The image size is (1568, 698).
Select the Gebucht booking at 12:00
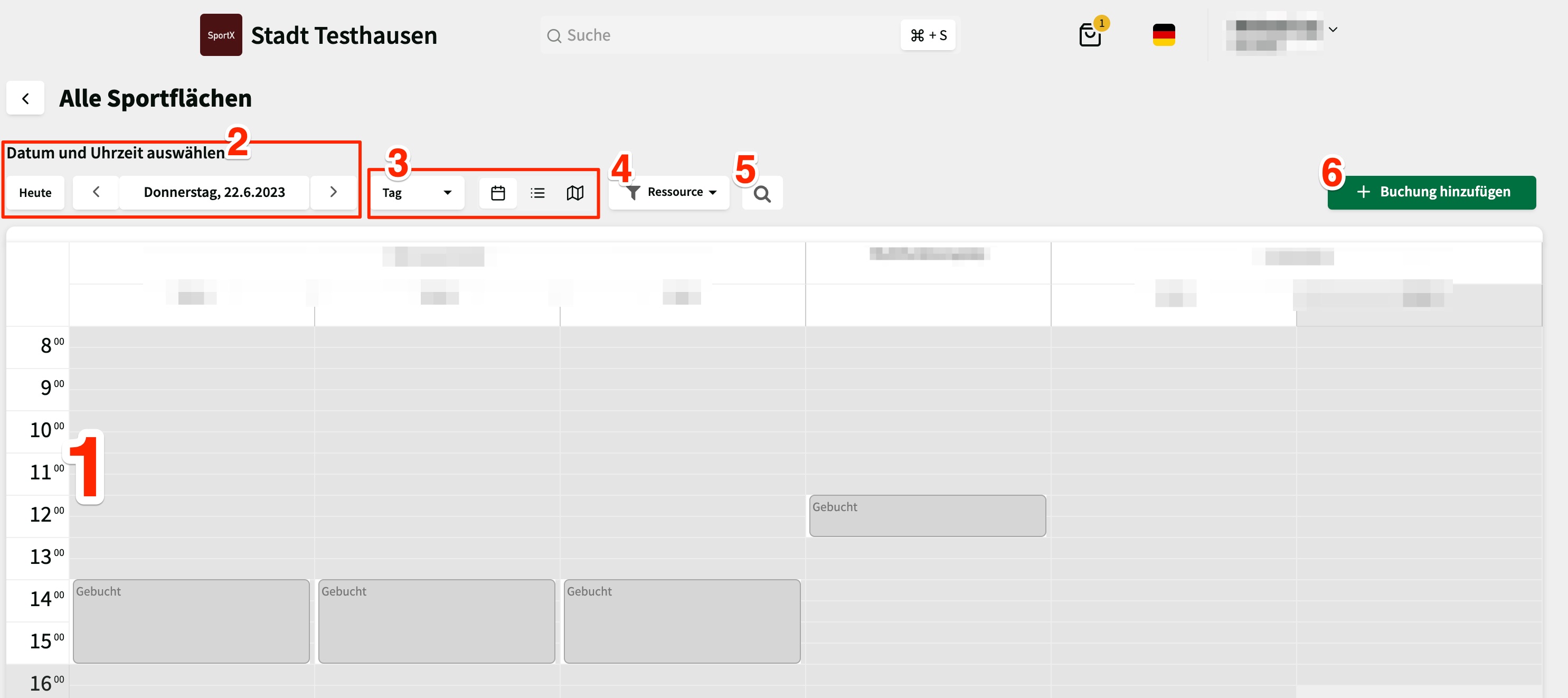pyautogui.click(x=927, y=515)
